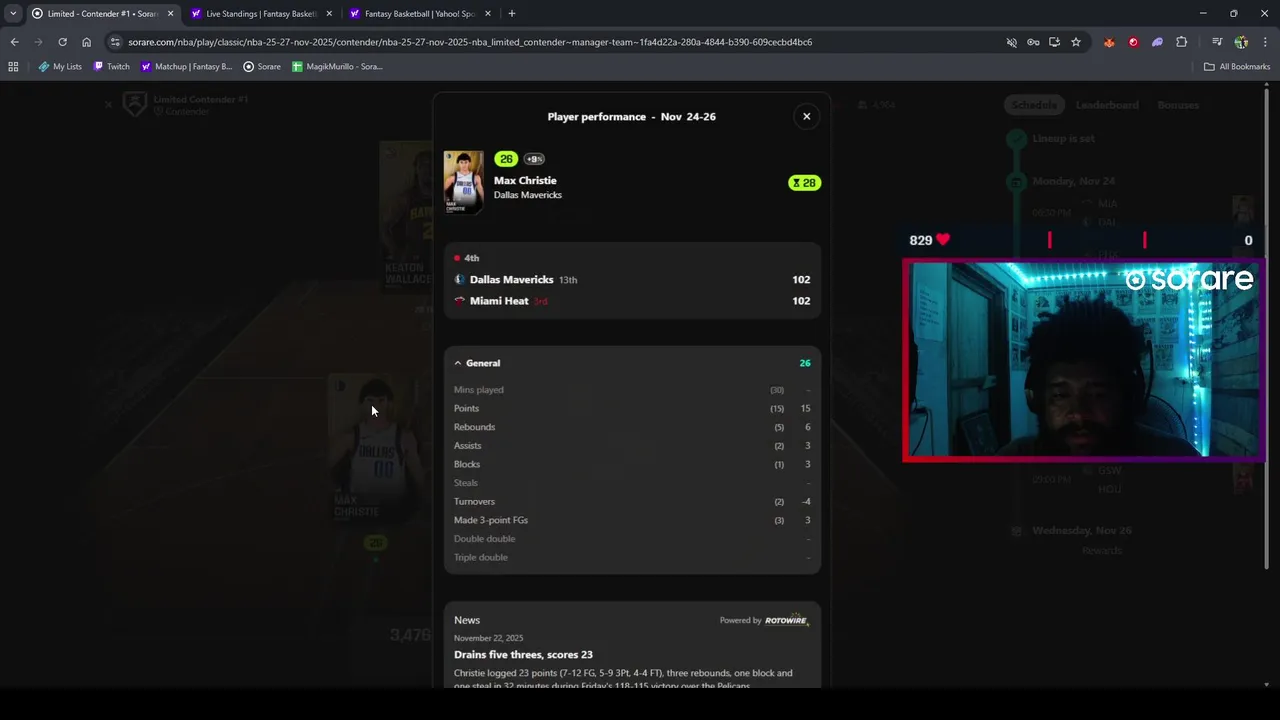Click the hourglass 28 projected score badge
1280x720 pixels.
tap(804, 183)
